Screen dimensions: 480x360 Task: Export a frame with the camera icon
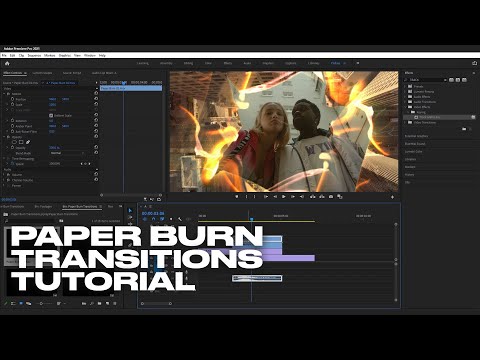tap(331, 197)
